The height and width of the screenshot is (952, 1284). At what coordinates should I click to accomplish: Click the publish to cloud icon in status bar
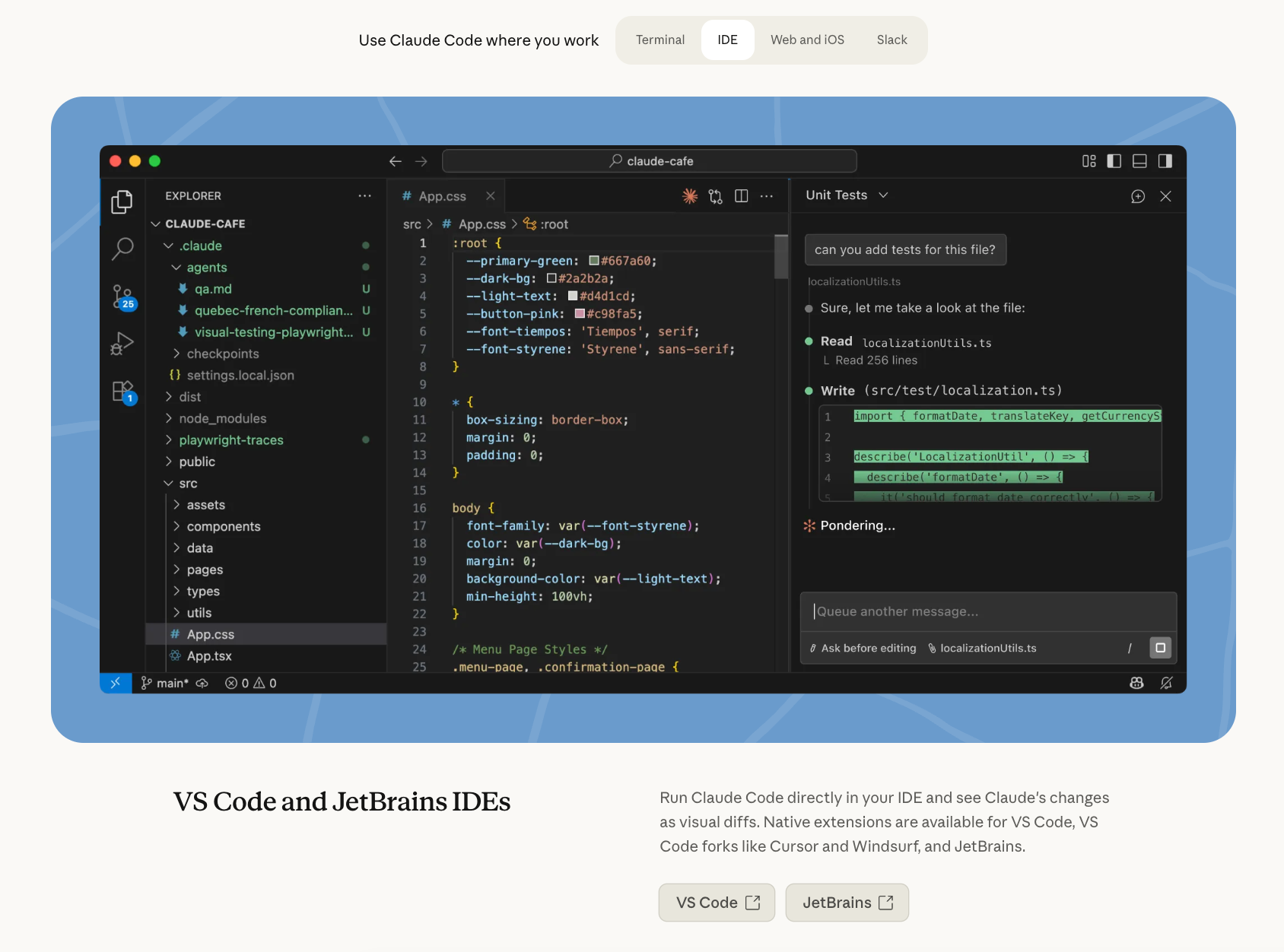[x=202, y=683]
